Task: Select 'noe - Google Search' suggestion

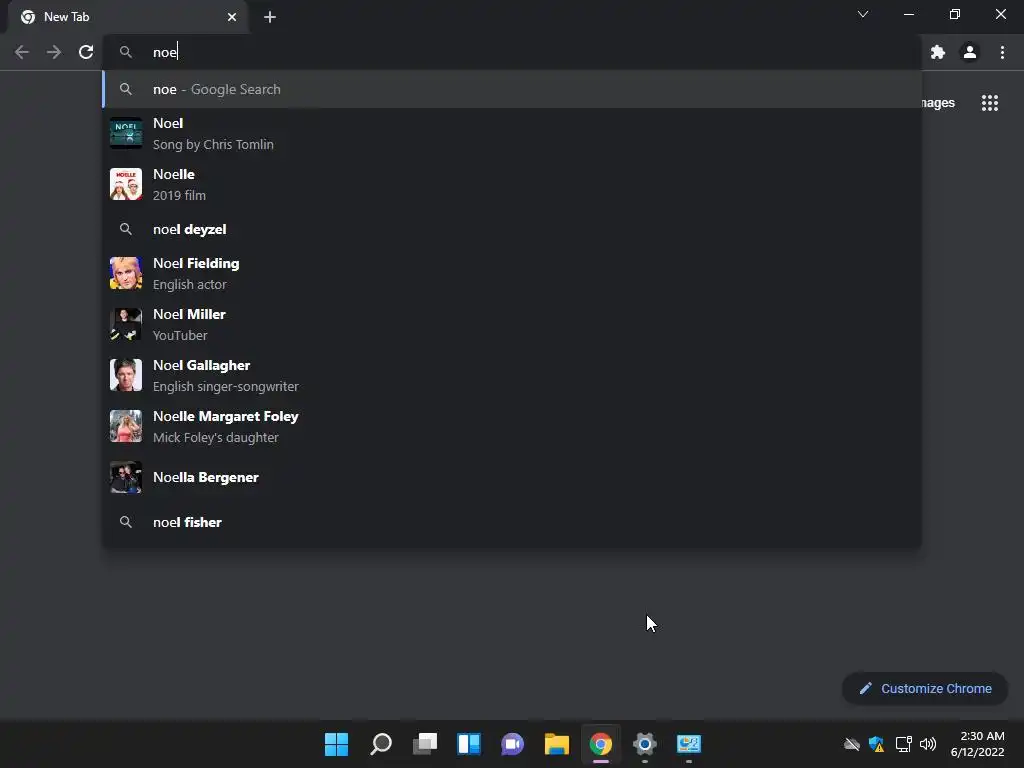Action: pos(513,89)
